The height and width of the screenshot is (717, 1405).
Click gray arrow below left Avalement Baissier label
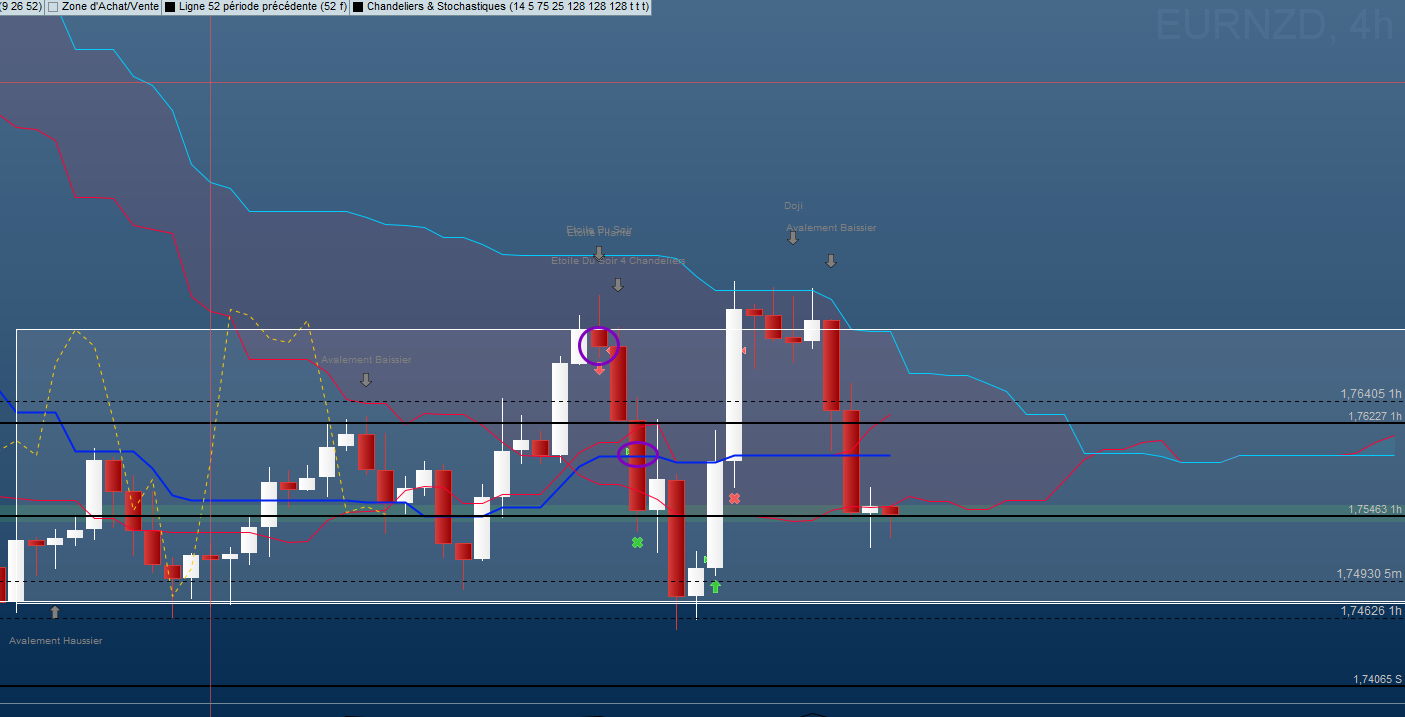(x=366, y=380)
